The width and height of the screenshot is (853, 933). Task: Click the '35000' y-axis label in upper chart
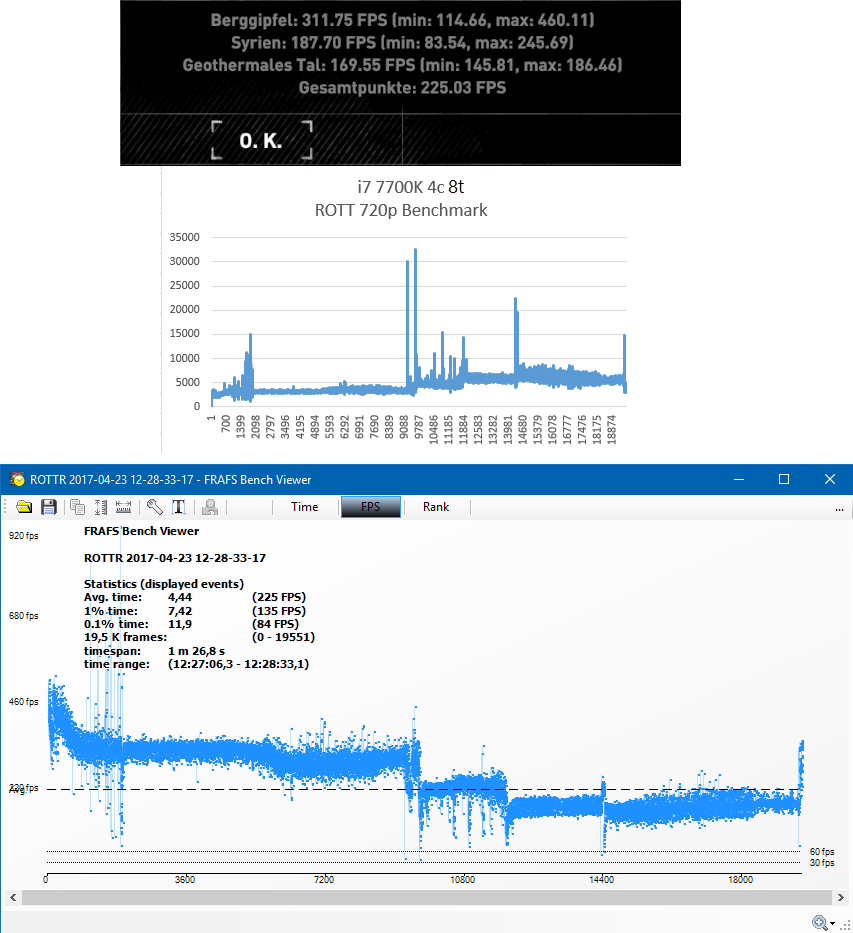184,237
